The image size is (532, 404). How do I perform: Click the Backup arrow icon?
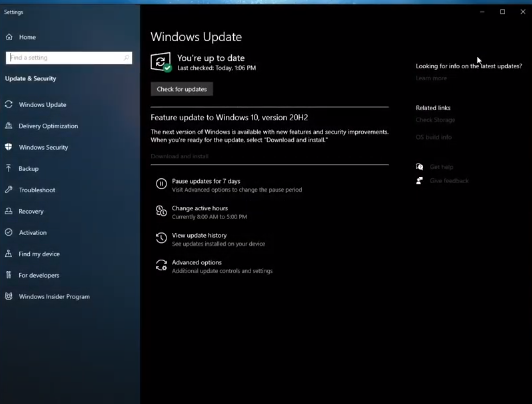[x=9, y=168]
